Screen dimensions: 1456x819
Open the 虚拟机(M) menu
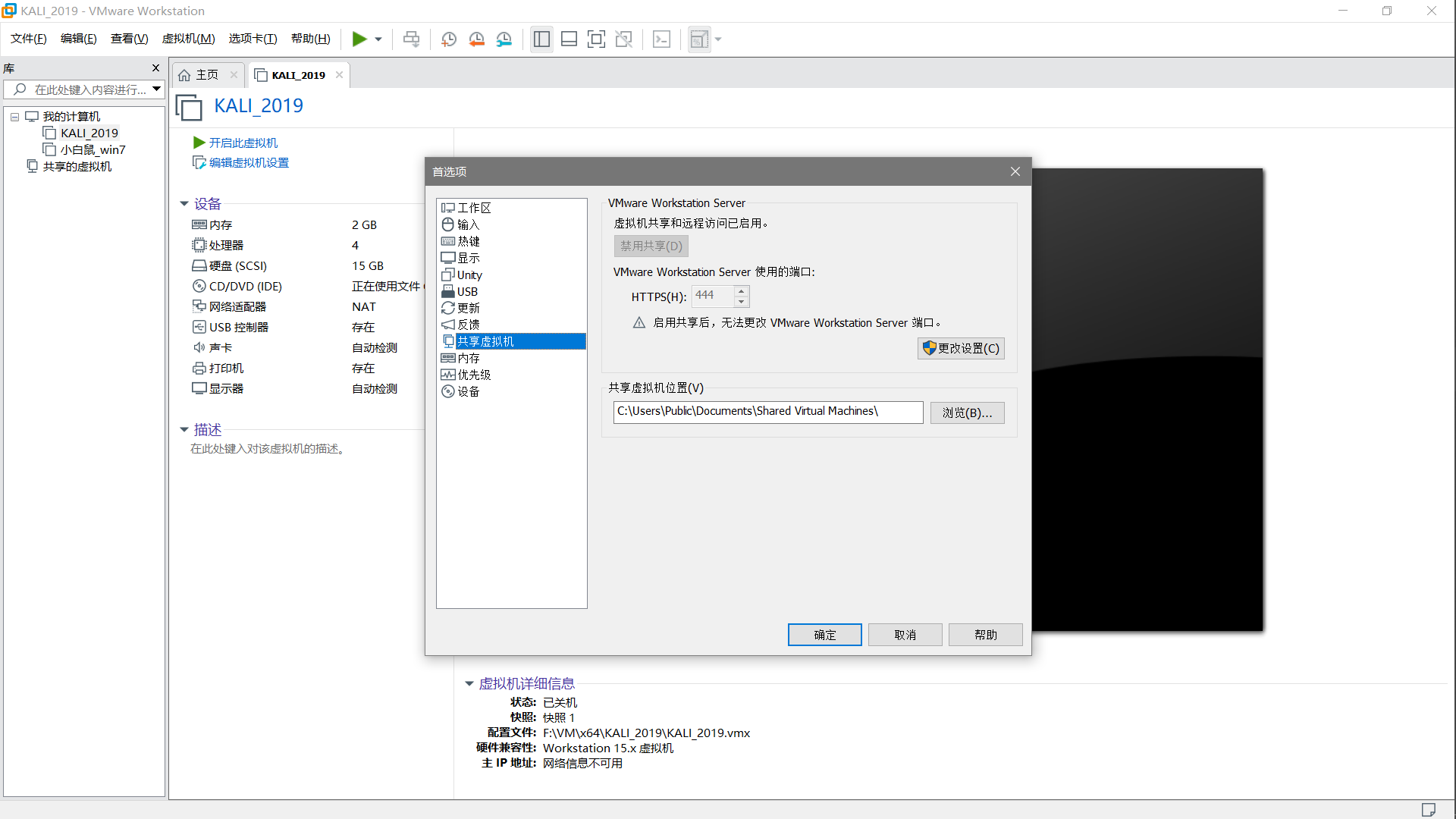coord(189,39)
